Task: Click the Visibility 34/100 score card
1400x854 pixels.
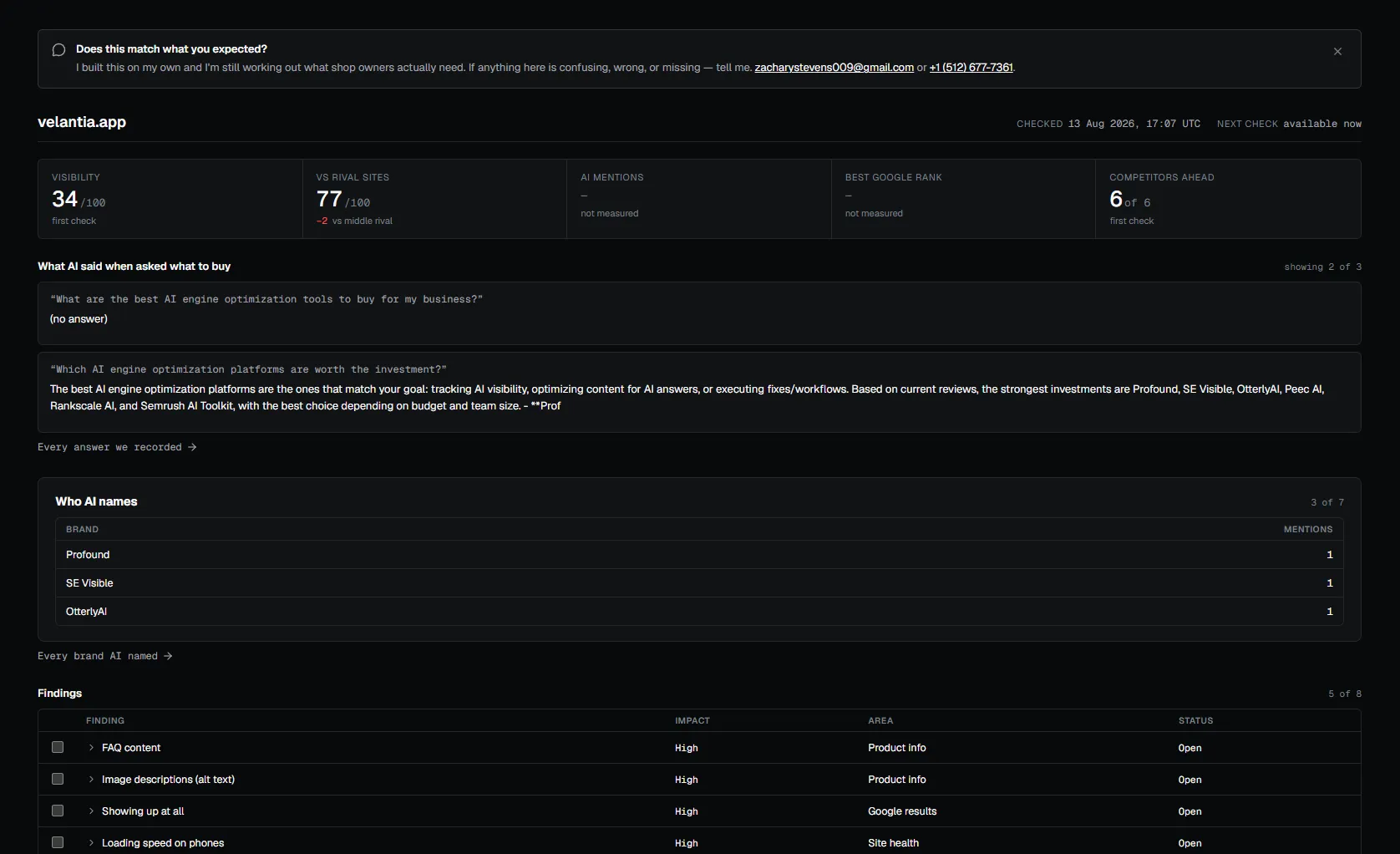Action: point(170,199)
